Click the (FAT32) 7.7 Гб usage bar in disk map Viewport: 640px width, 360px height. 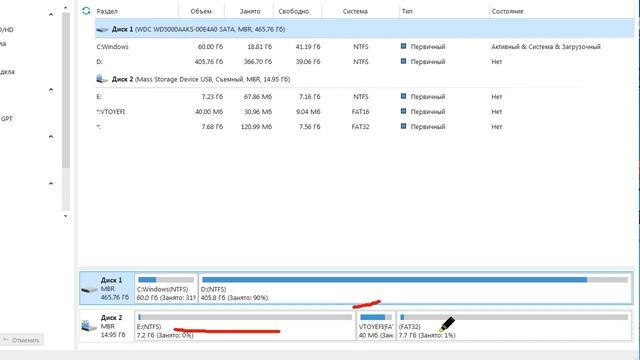click(514, 317)
